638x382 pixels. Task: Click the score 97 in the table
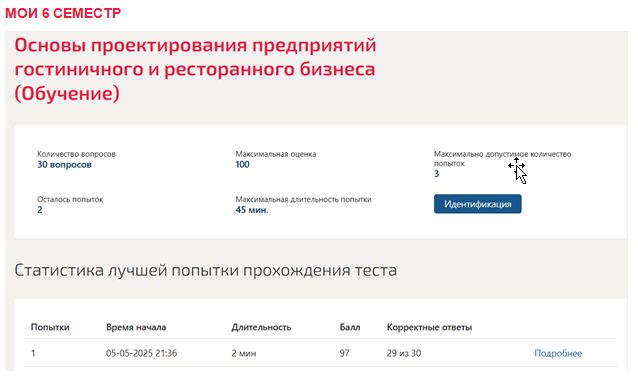[345, 353]
